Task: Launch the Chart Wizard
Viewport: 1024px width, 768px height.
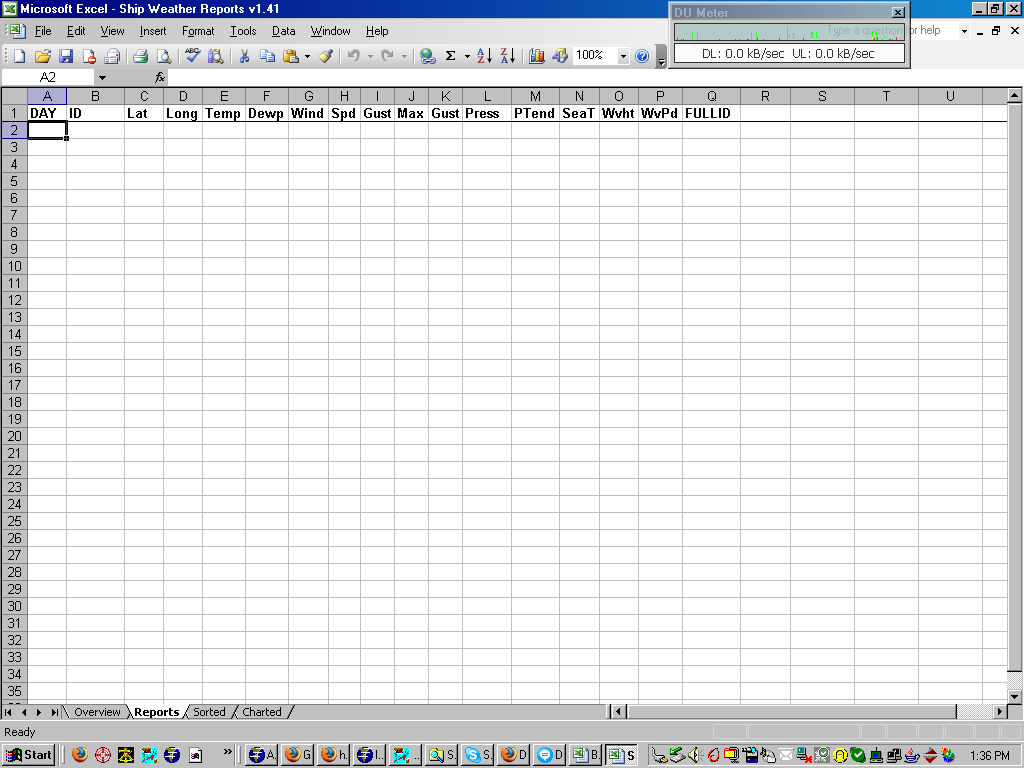Action: [537, 56]
